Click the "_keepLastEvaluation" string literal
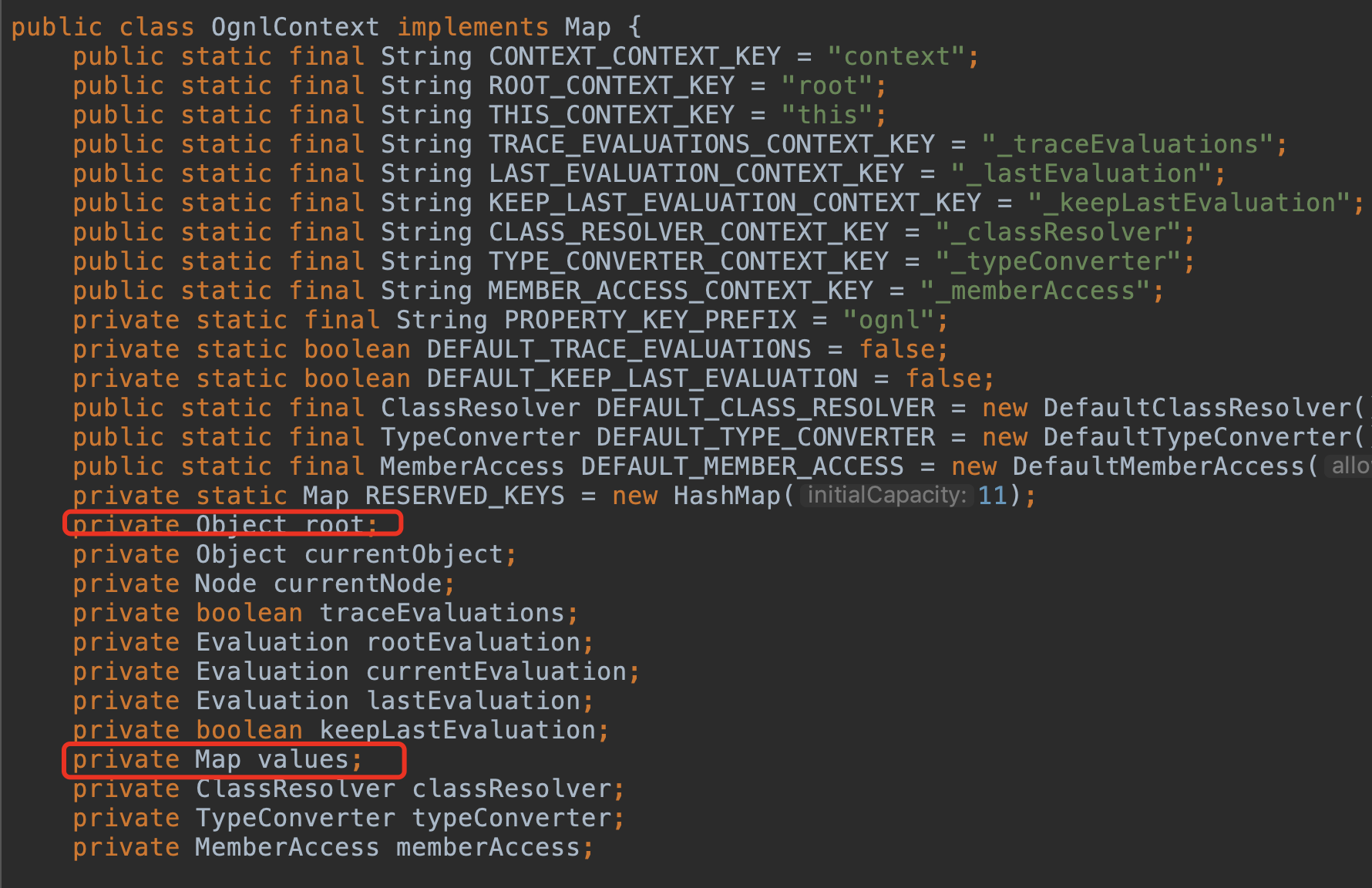Screen dimensions: 1372x888 click(1189, 203)
